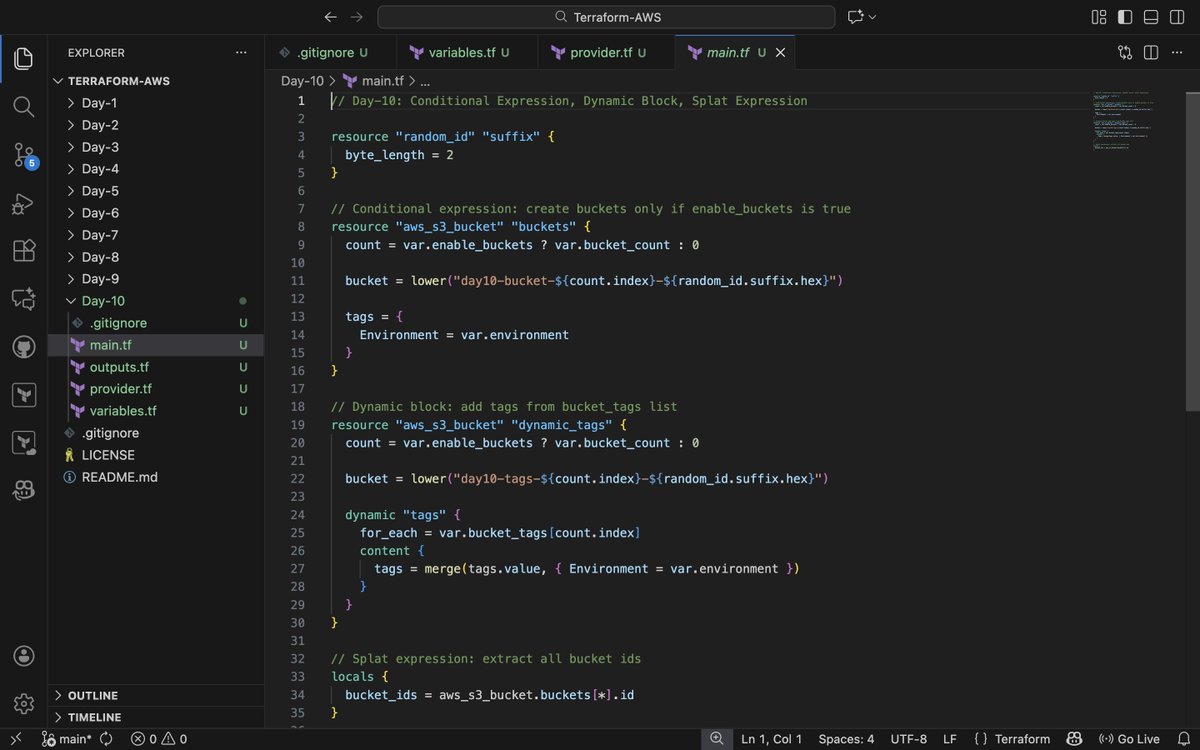This screenshot has height=750, width=1200.
Task: Toggle the bottom panel visibility
Action: [x=1151, y=17]
